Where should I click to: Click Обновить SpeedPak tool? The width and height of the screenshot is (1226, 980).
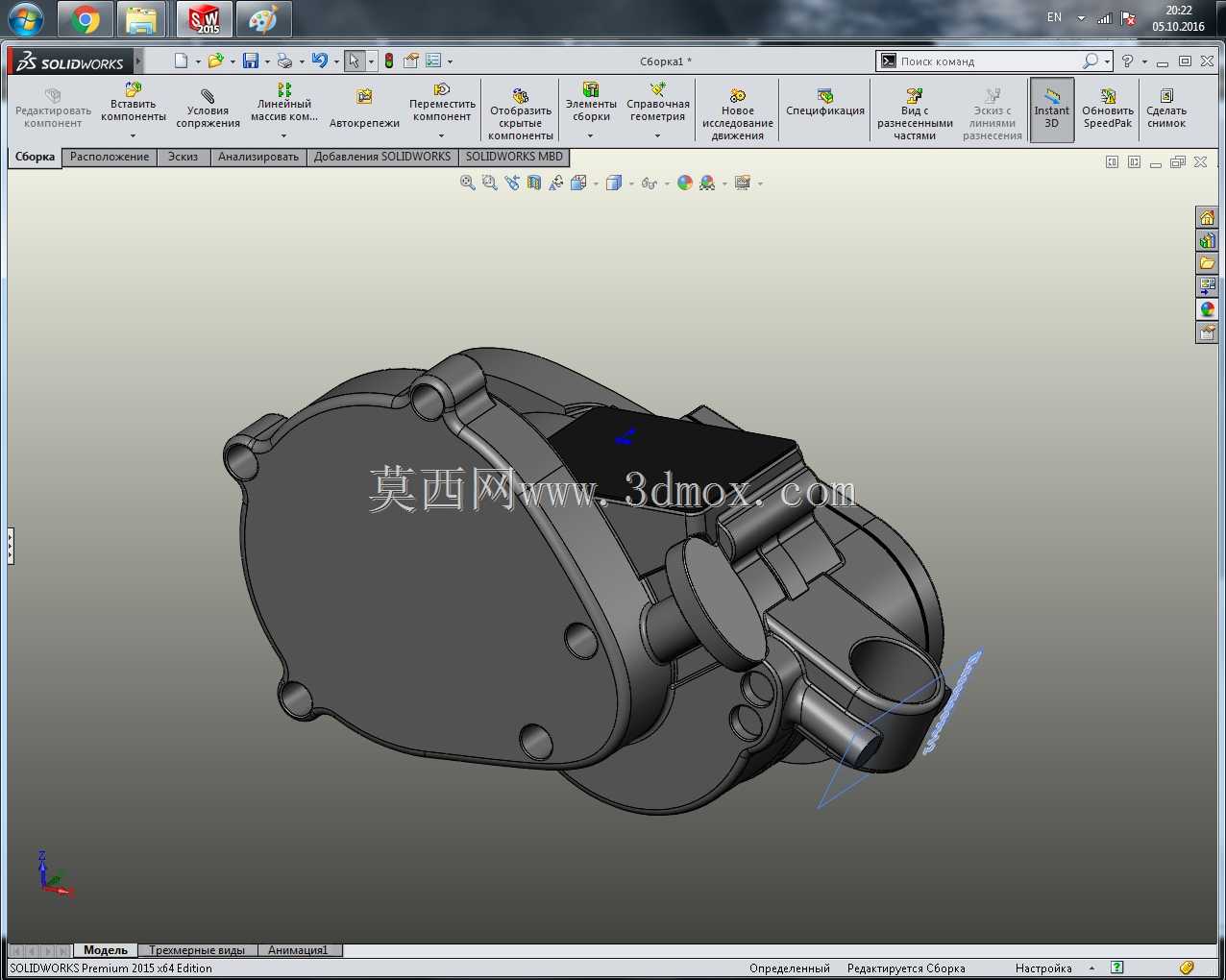pos(1108,109)
